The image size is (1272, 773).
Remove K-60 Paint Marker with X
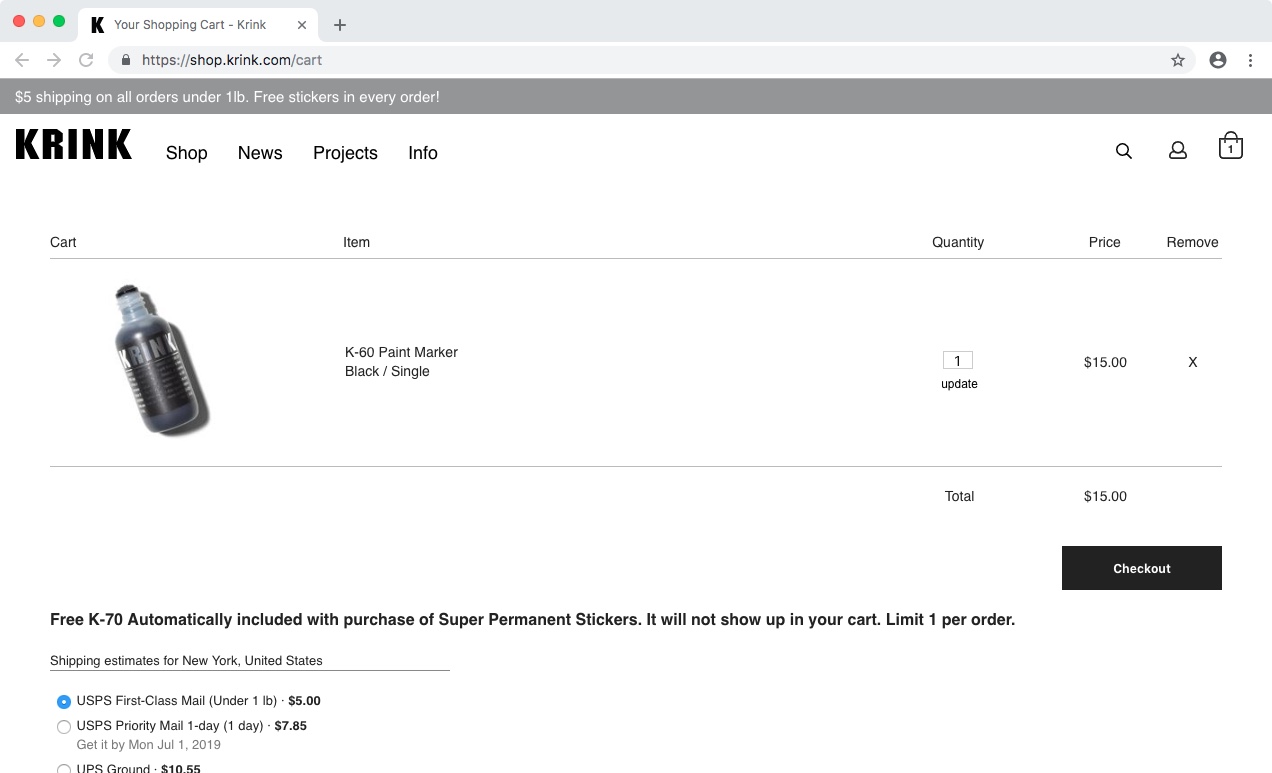click(x=1192, y=362)
